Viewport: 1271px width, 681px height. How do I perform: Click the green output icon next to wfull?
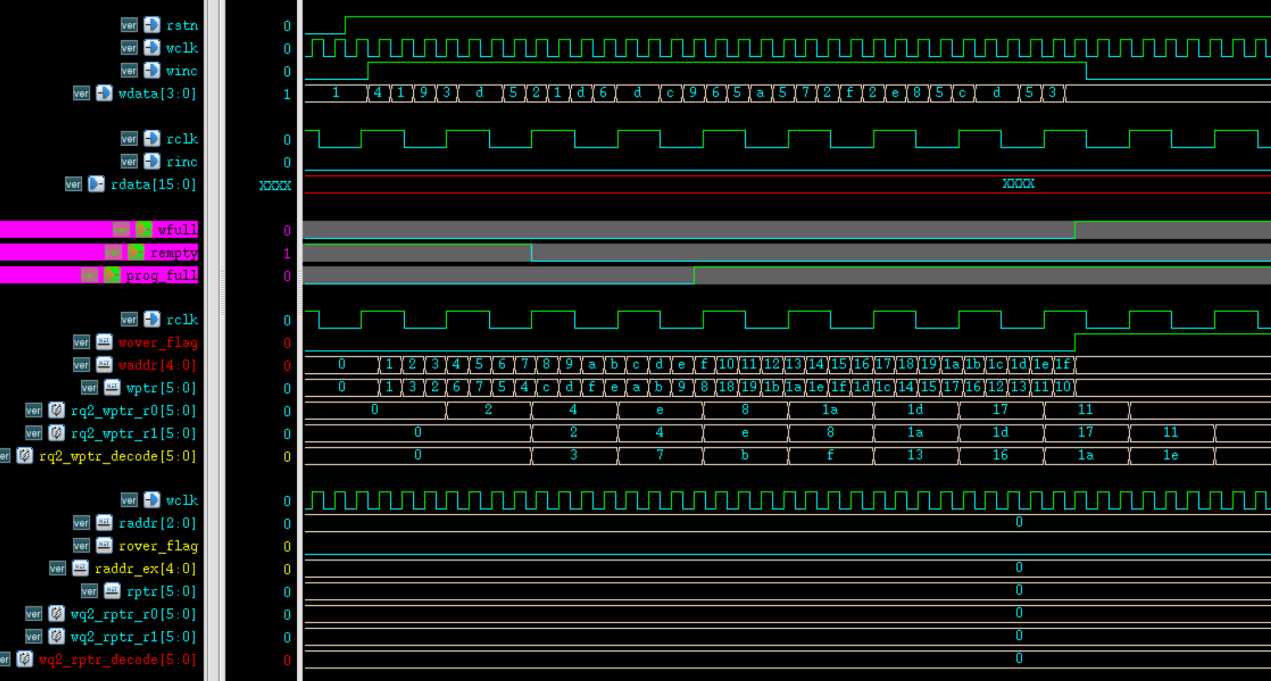[144, 230]
